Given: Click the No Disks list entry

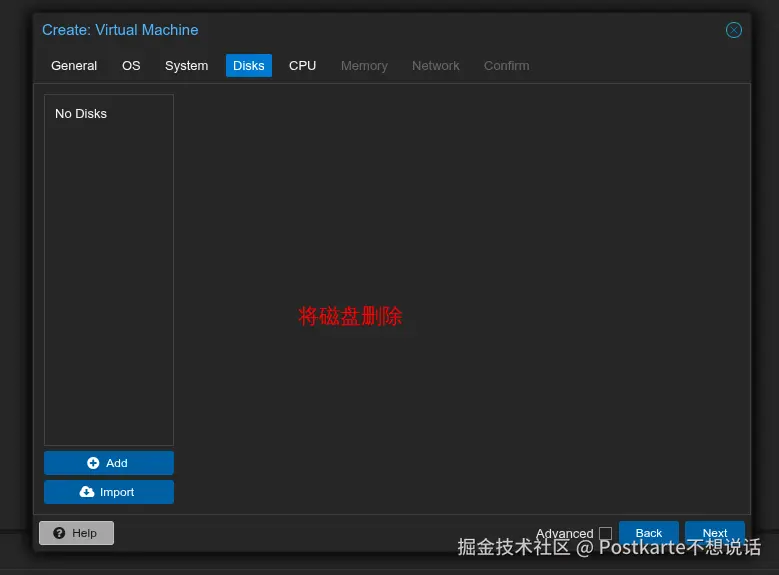Looking at the screenshot, I should click(81, 114).
